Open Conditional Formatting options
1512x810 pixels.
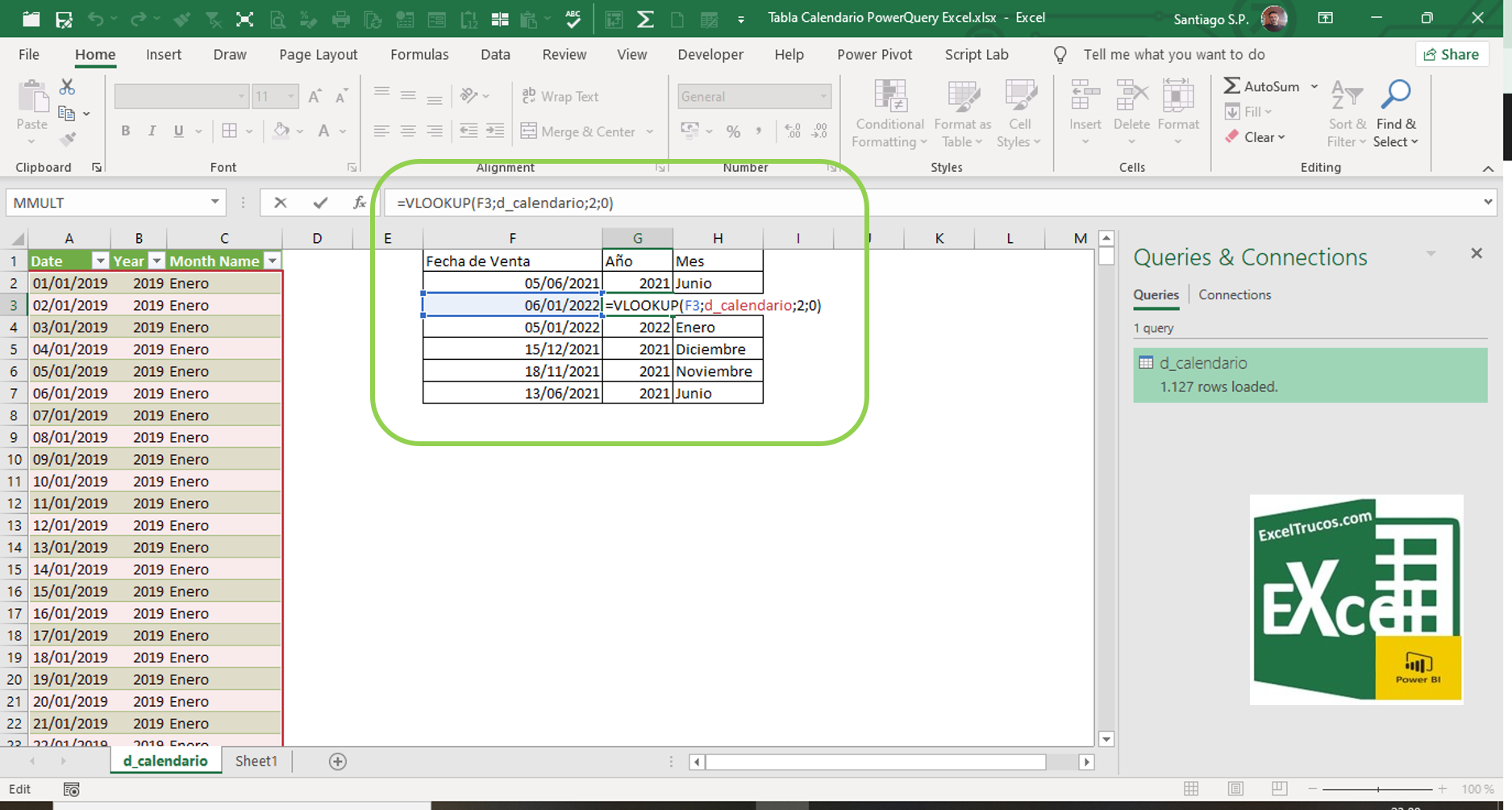coord(888,113)
